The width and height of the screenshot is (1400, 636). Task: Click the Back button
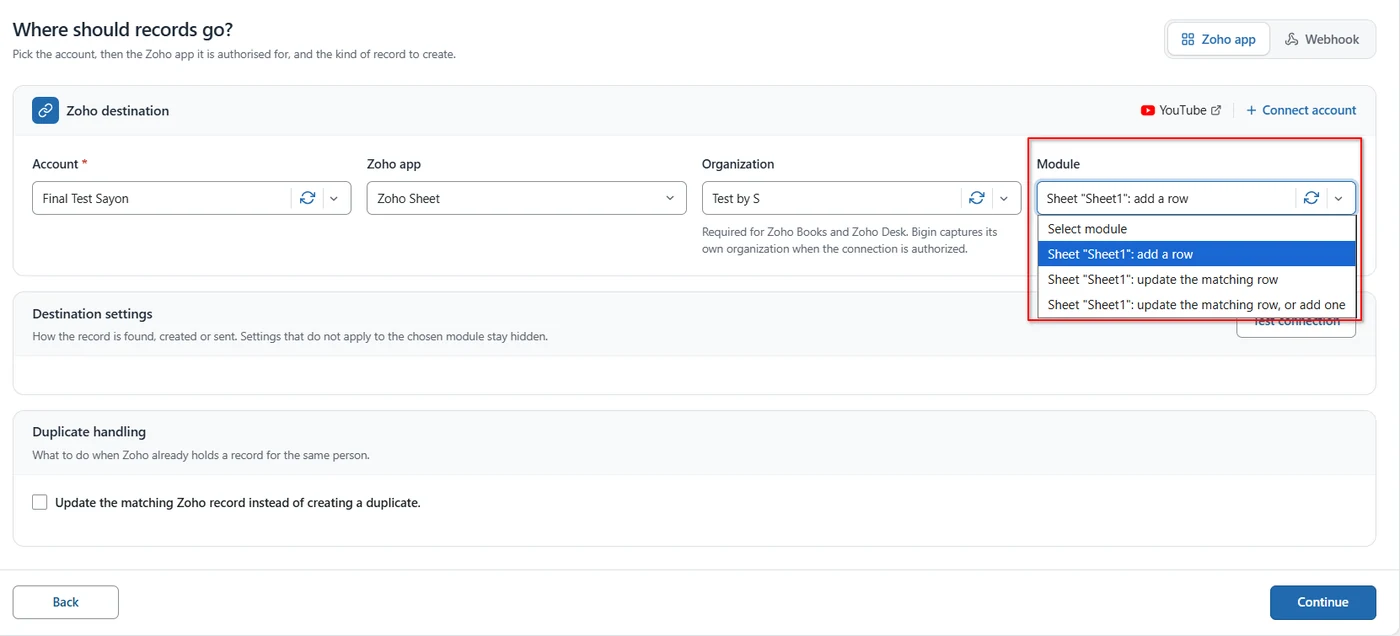pyautogui.click(x=66, y=602)
